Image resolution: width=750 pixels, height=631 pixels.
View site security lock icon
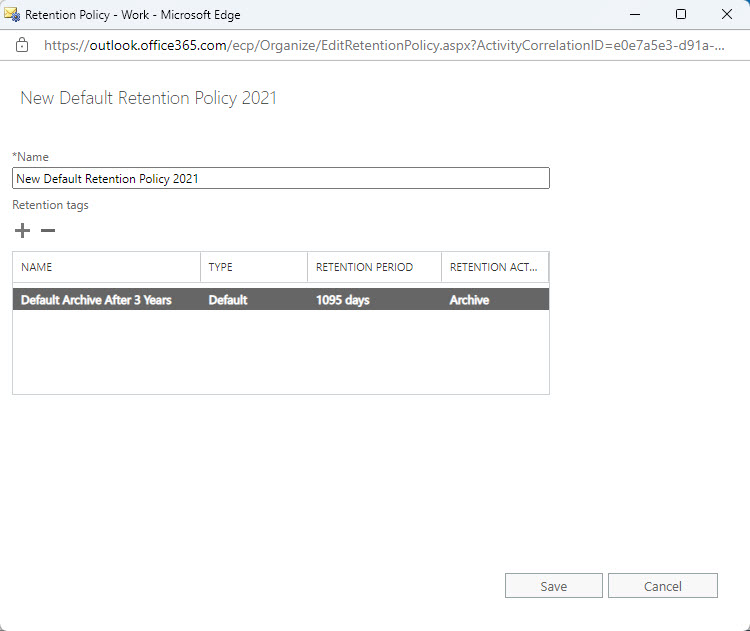22,45
